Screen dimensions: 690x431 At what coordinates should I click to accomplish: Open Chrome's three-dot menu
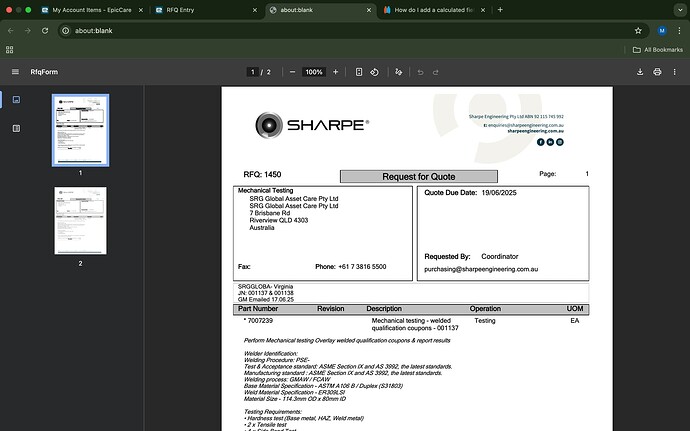[679, 30]
